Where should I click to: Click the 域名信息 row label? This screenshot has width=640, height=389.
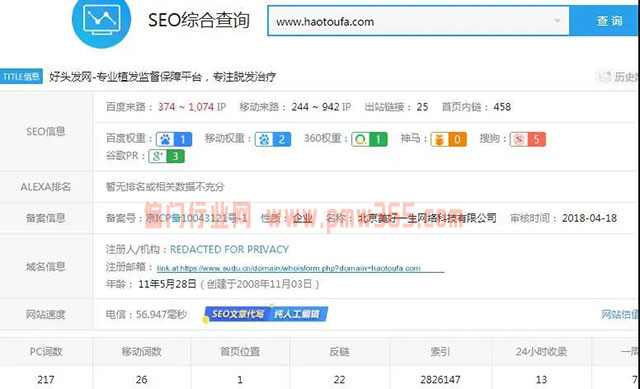click(46, 267)
